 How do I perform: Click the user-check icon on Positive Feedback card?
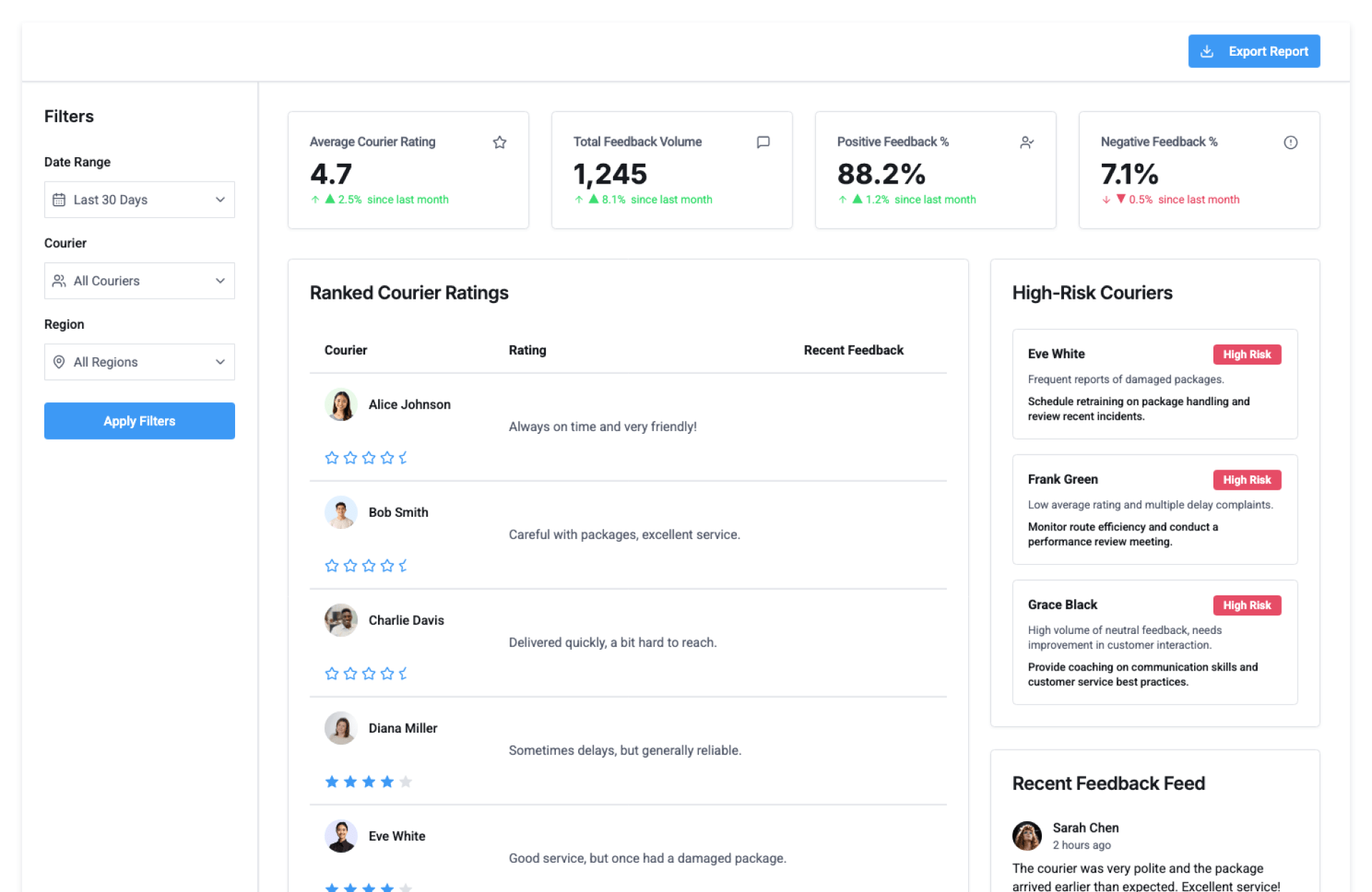[1027, 142]
